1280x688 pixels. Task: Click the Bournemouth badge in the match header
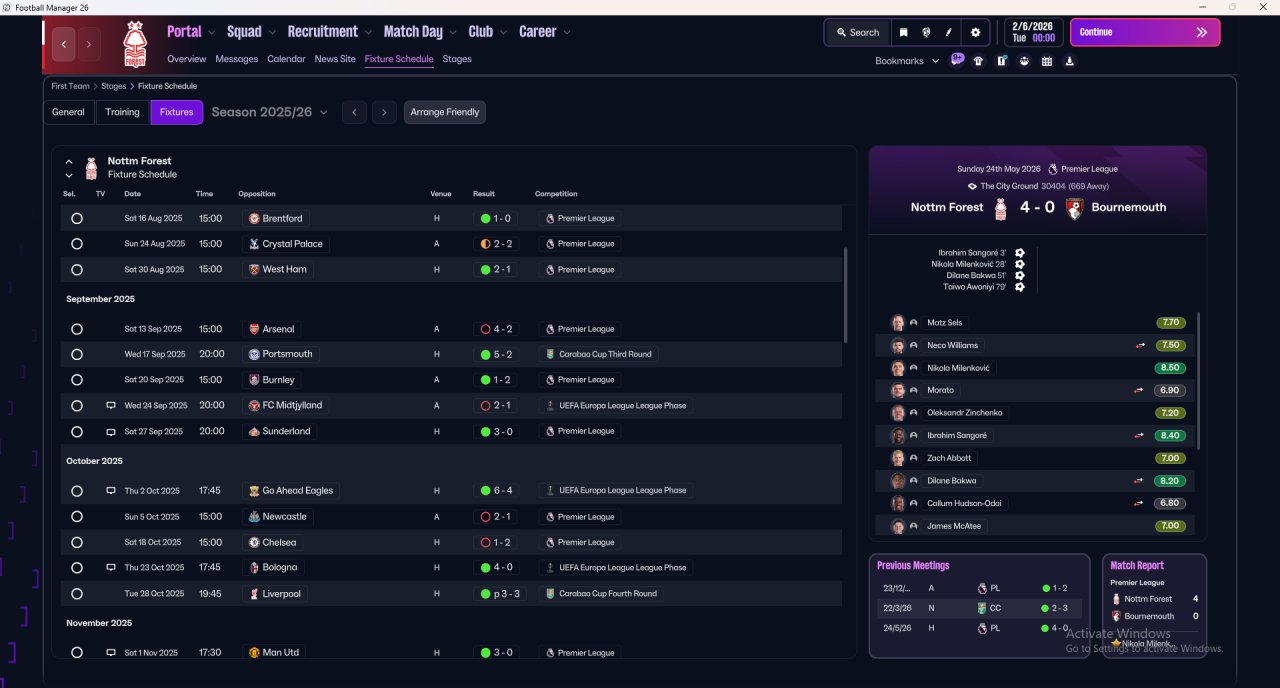[x=1075, y=208]
